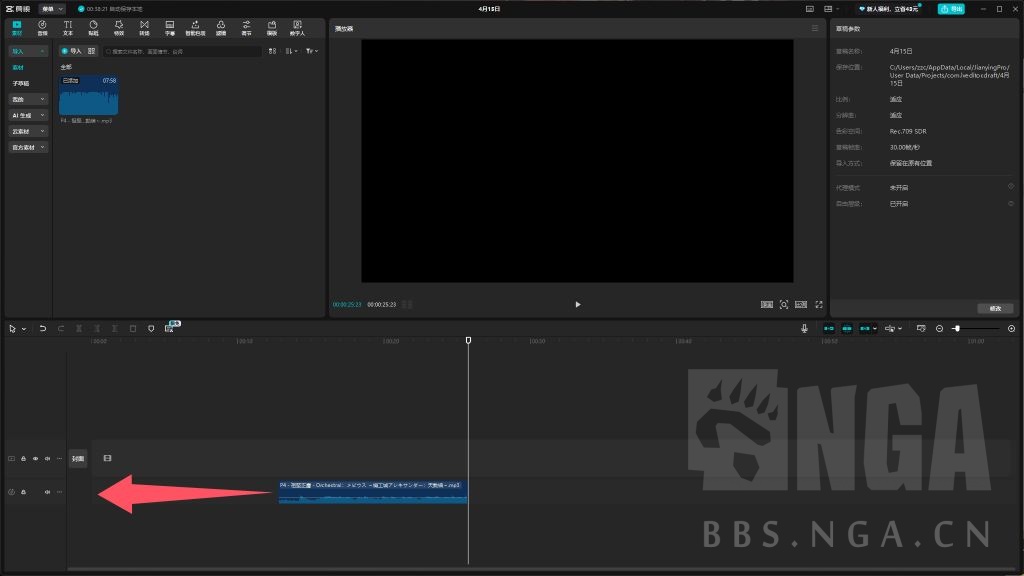
Task: Open the 贴纸 (Stickers) panel
Action: 93,27
